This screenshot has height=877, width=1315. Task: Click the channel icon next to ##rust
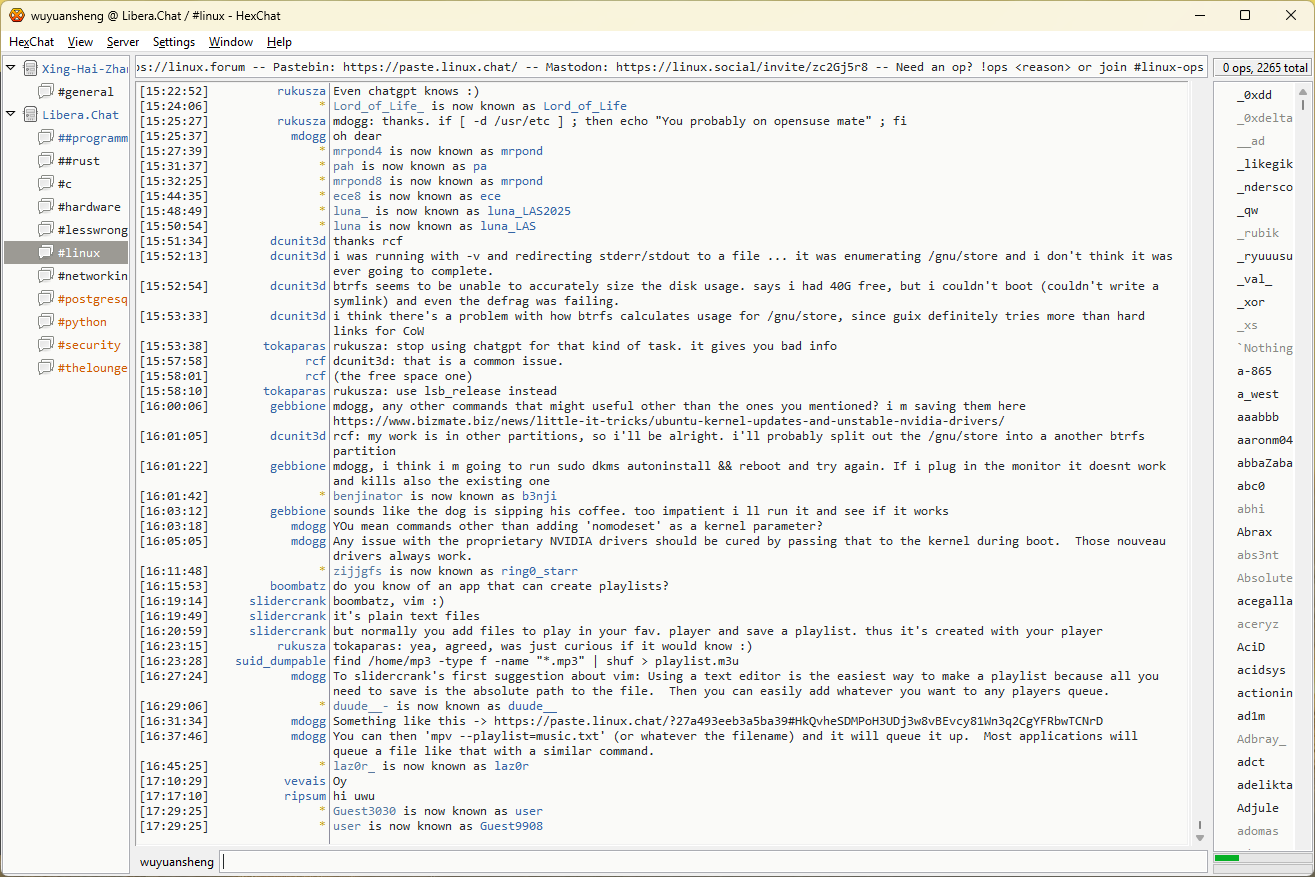point(46,161)
